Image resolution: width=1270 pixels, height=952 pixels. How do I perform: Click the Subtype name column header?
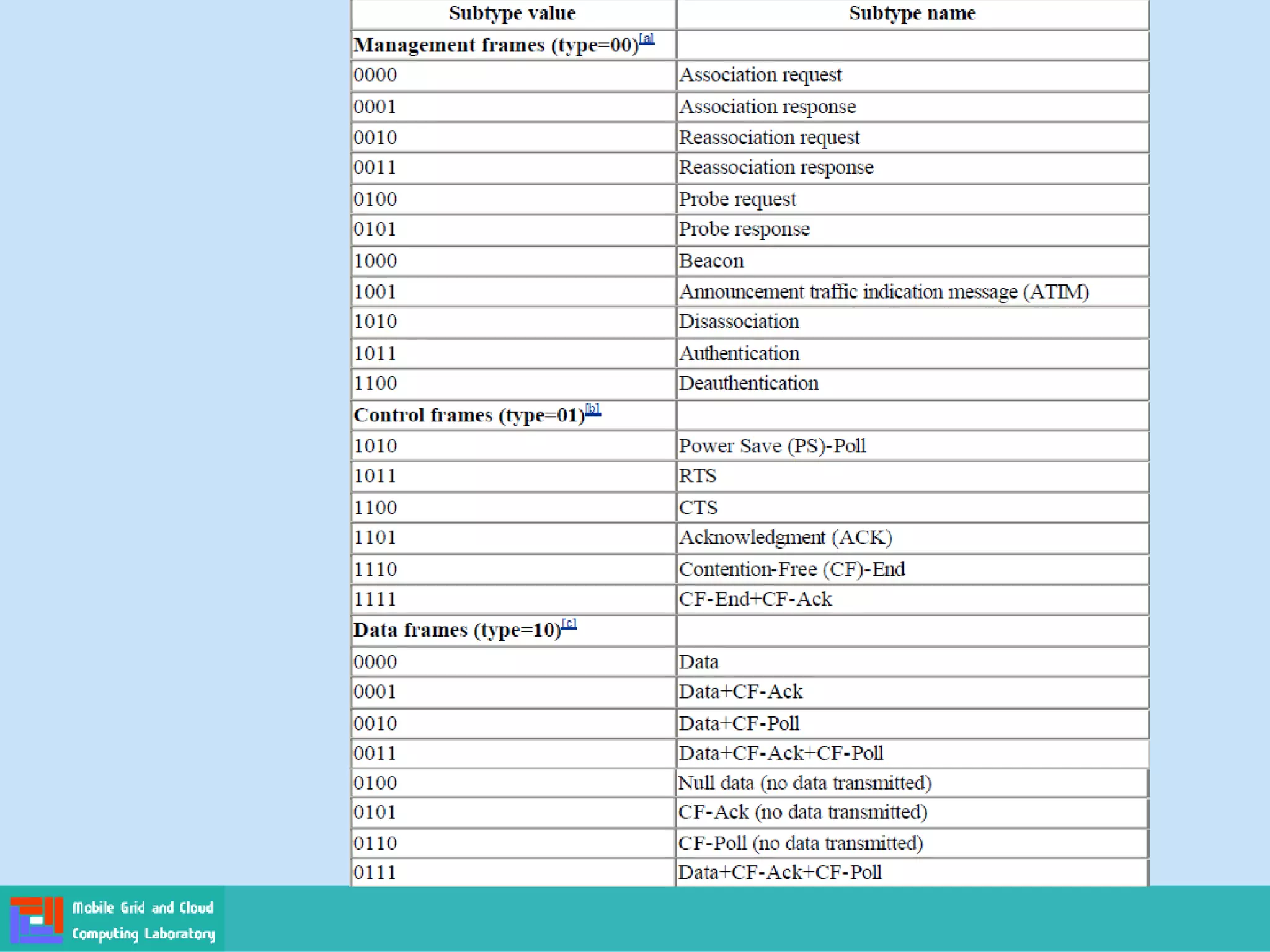point(912,13)
